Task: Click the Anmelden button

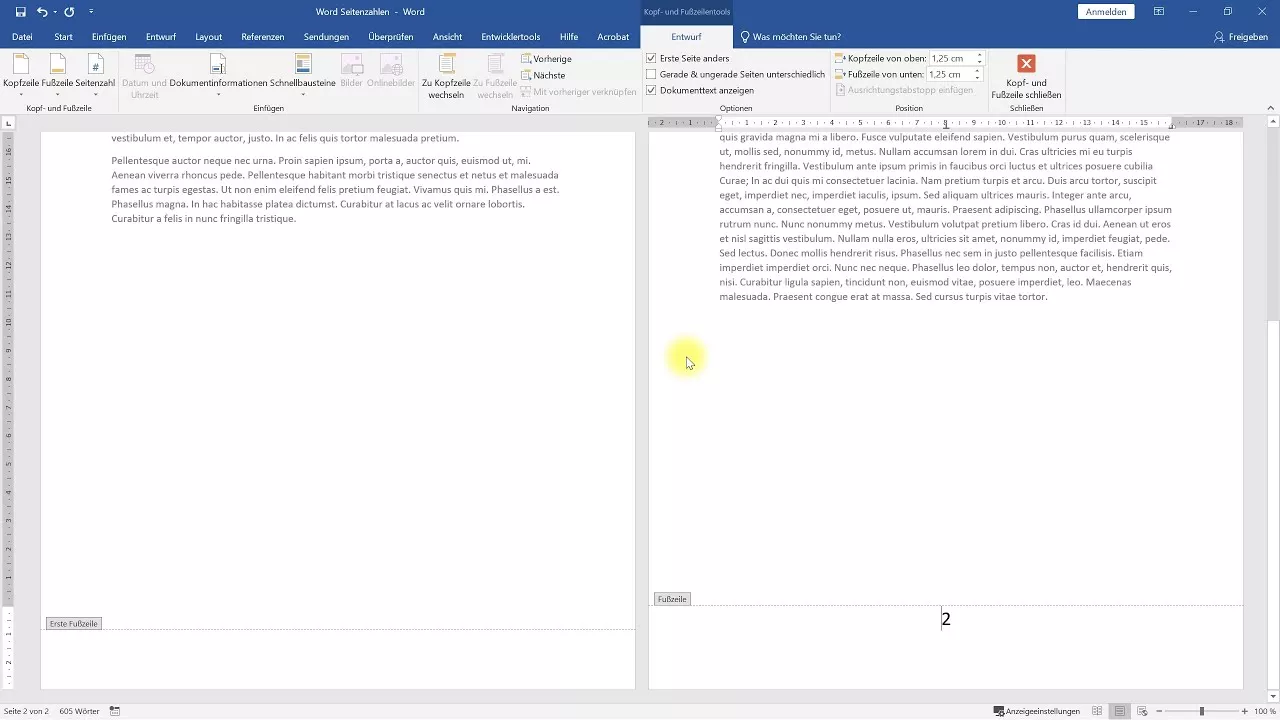Action: tap(1105, 11)
